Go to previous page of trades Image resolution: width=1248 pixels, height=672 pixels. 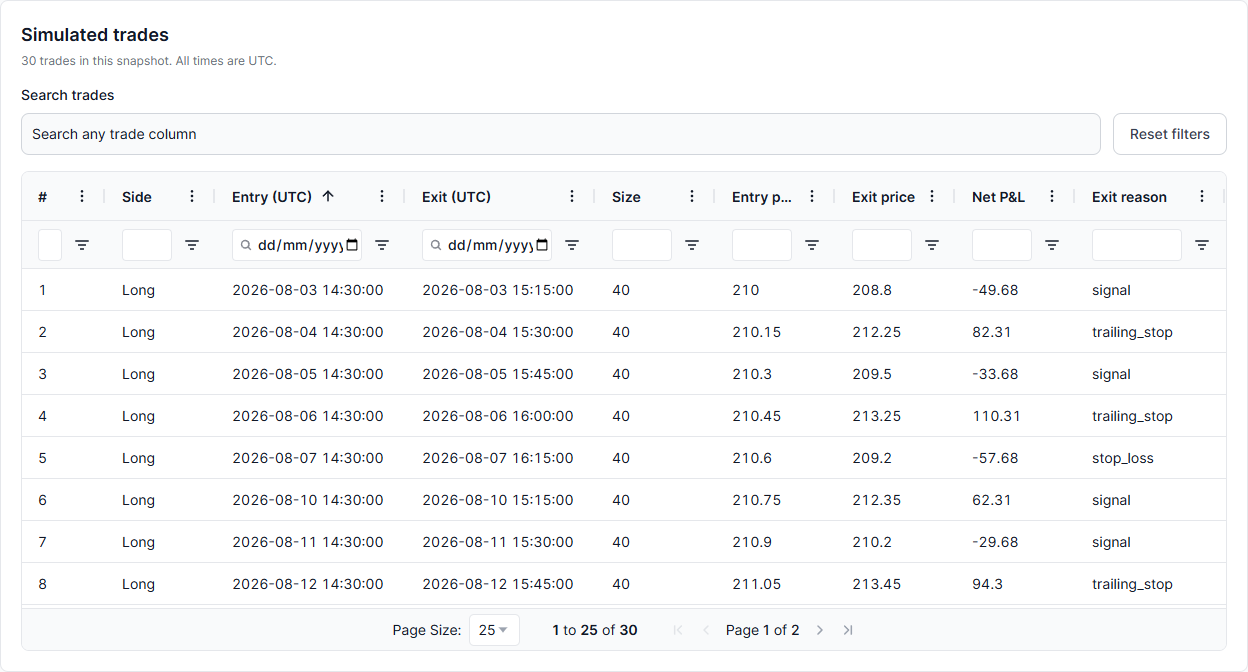click(706, 630)
